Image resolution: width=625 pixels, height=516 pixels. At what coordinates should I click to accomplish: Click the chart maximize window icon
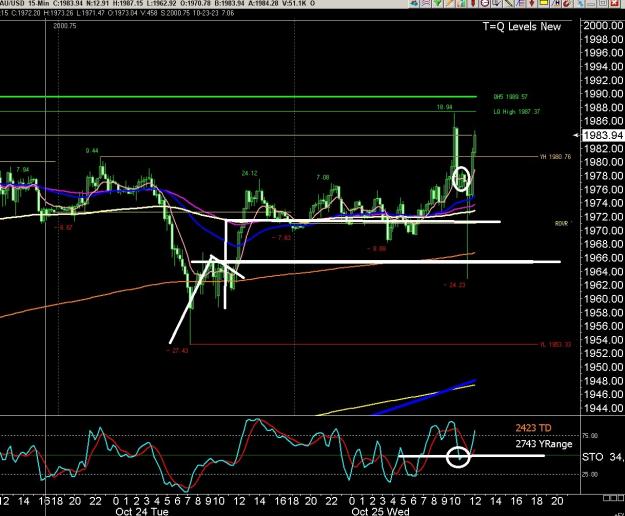[x=603, y=3]
